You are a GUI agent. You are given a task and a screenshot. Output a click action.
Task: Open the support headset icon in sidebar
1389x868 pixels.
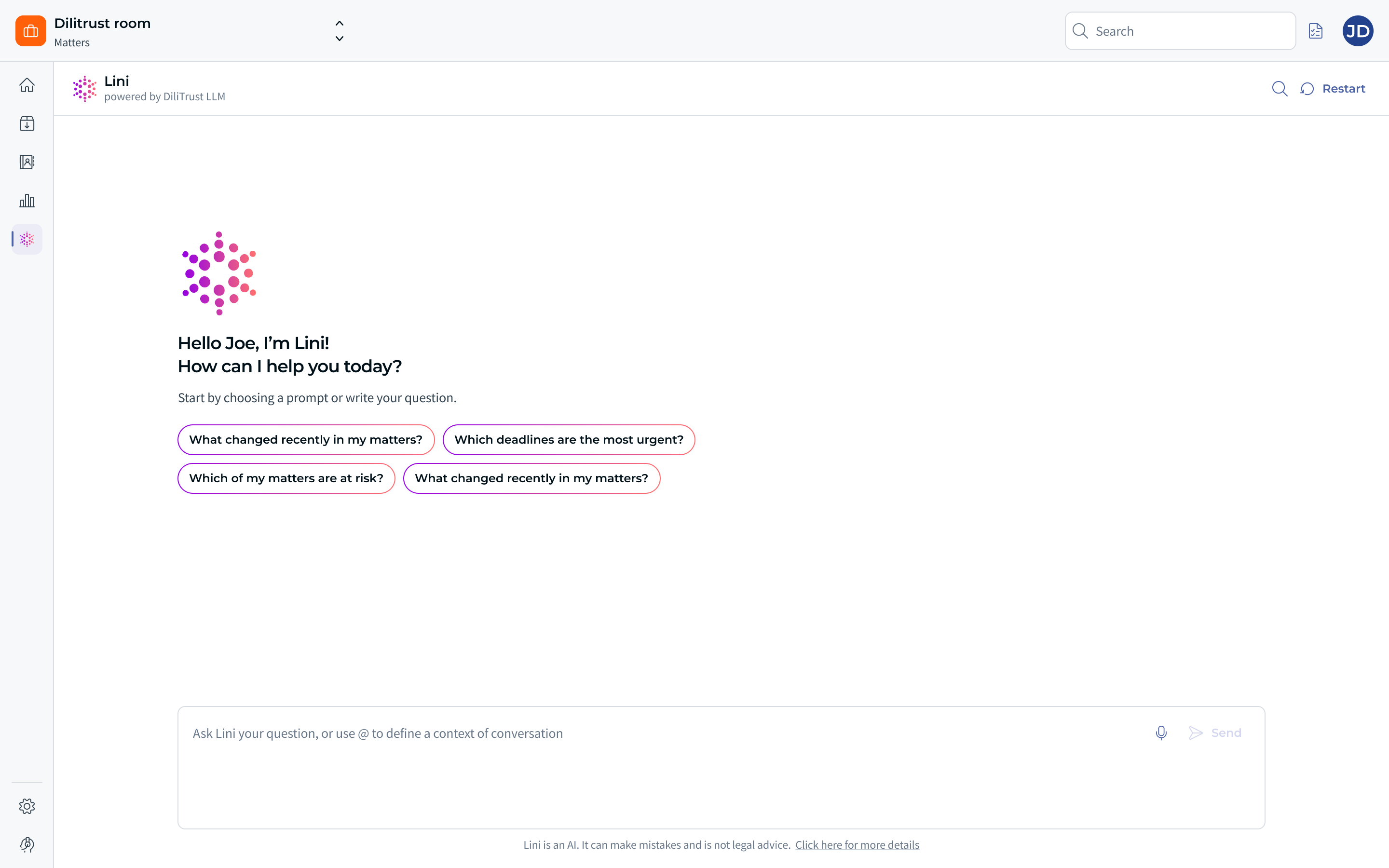pyautogui.click(x=27, y=844)
